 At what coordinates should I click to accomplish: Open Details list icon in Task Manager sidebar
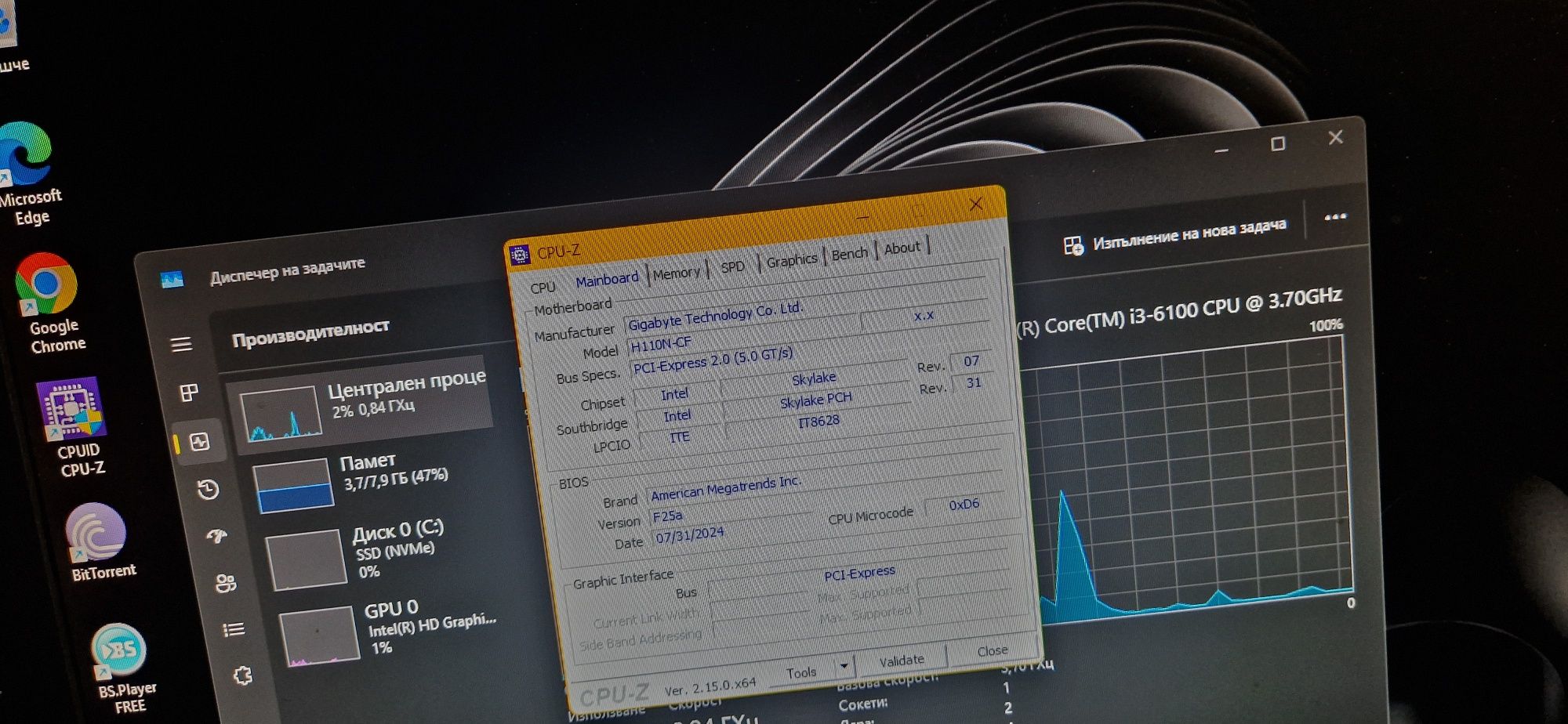tap(234, 629)
